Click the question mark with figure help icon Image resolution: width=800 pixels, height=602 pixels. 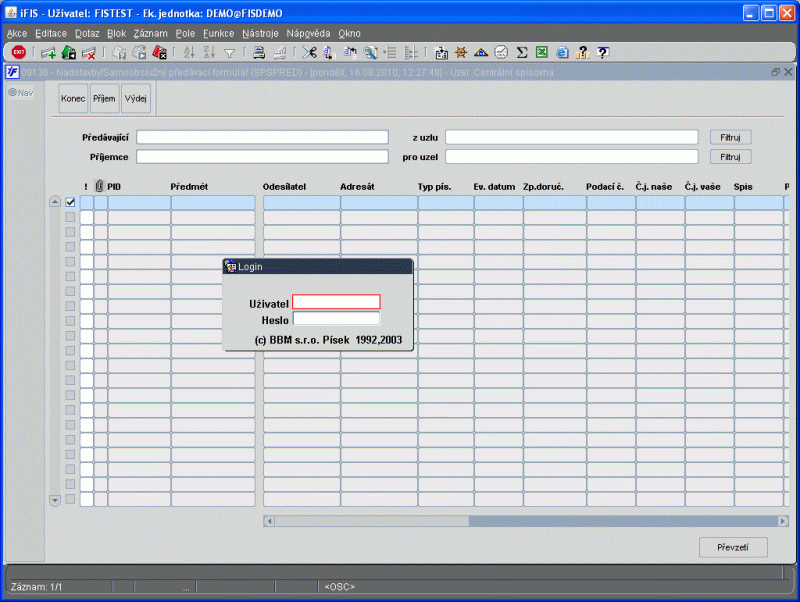coord(582,52)
